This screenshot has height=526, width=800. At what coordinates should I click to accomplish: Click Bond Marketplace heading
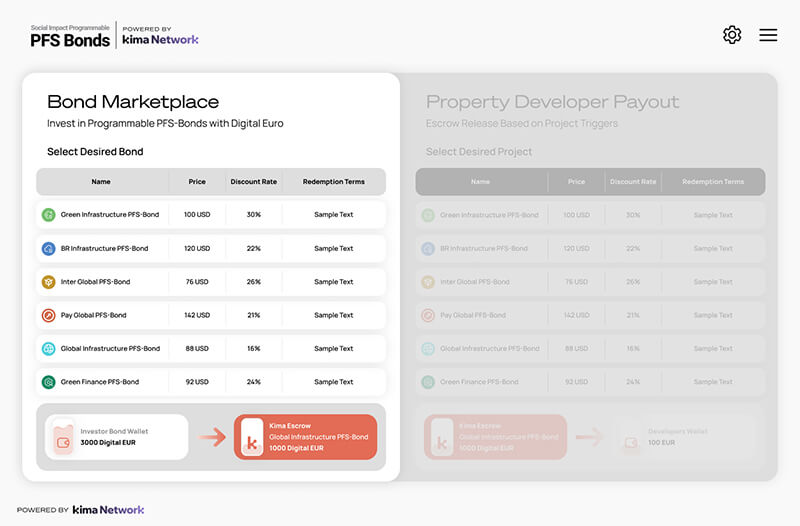[133, 102]
